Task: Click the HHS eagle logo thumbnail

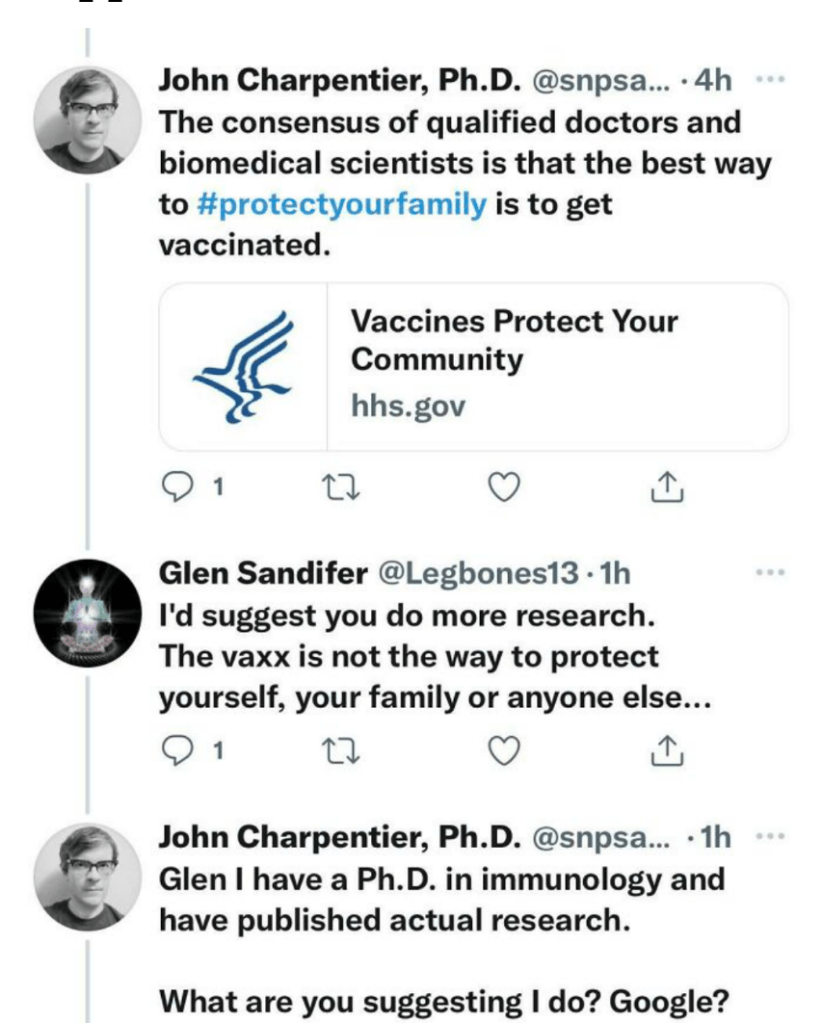Action: (x=243, y=366)
